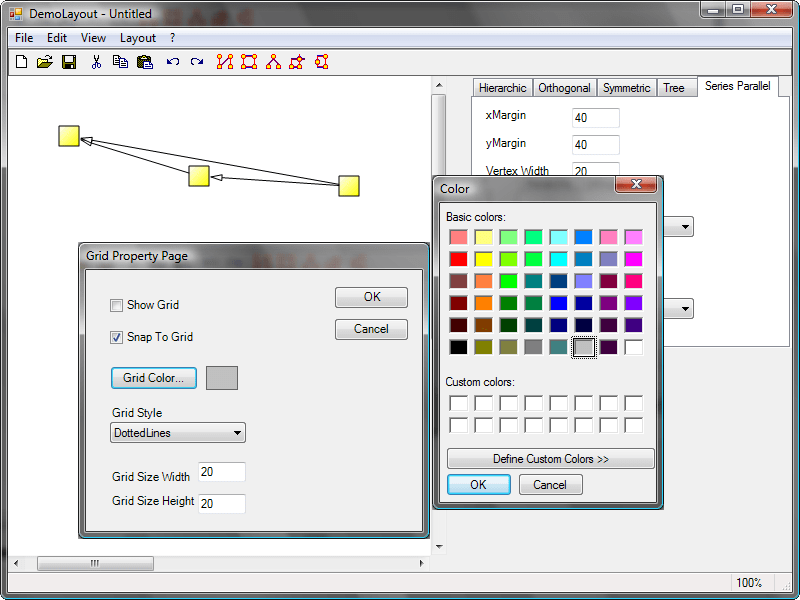
Task: Disable Snap To Grid
Action: (x=117, y=337)
